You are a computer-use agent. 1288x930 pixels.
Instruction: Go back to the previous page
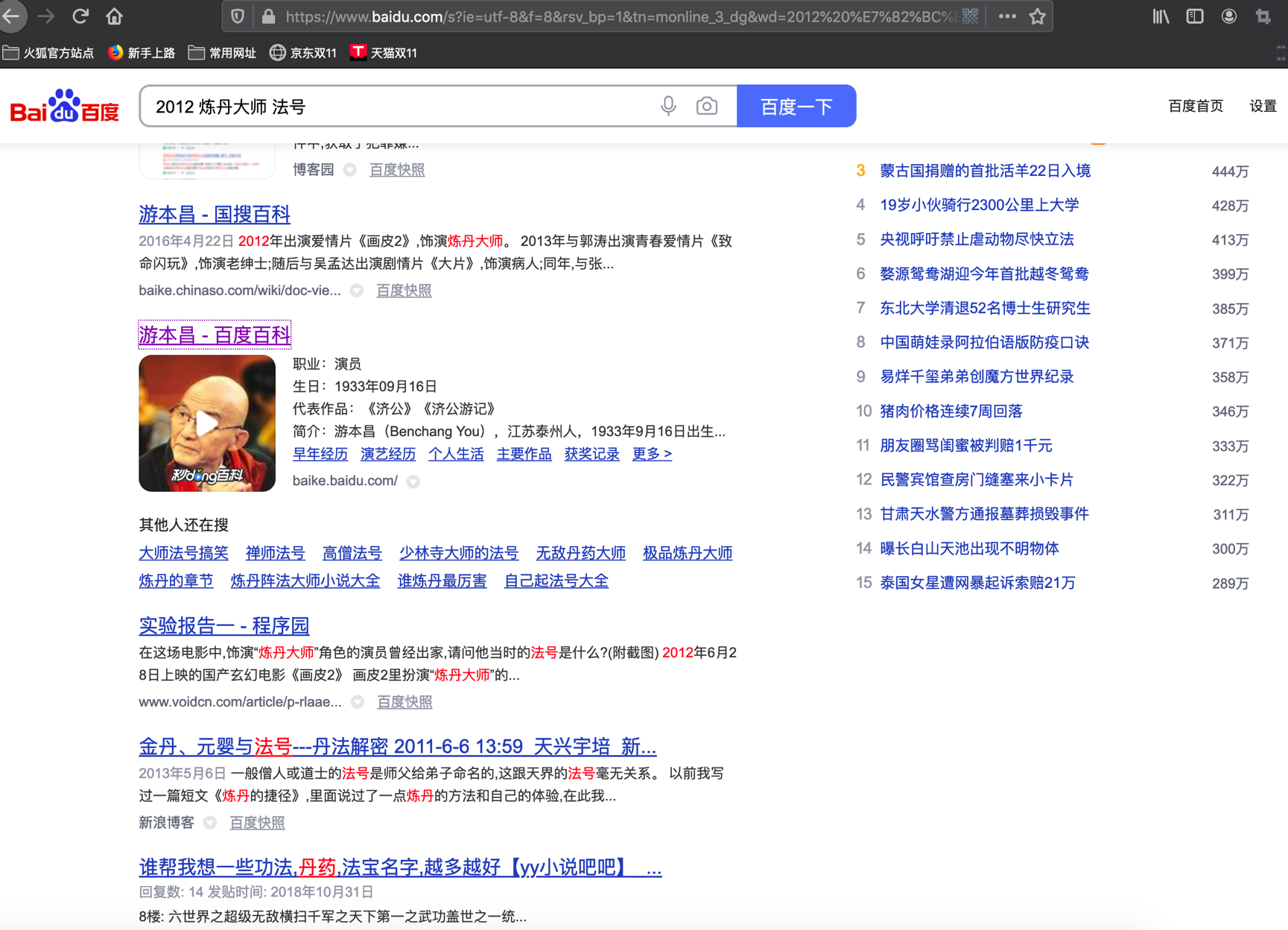click(x=12, y=16)
